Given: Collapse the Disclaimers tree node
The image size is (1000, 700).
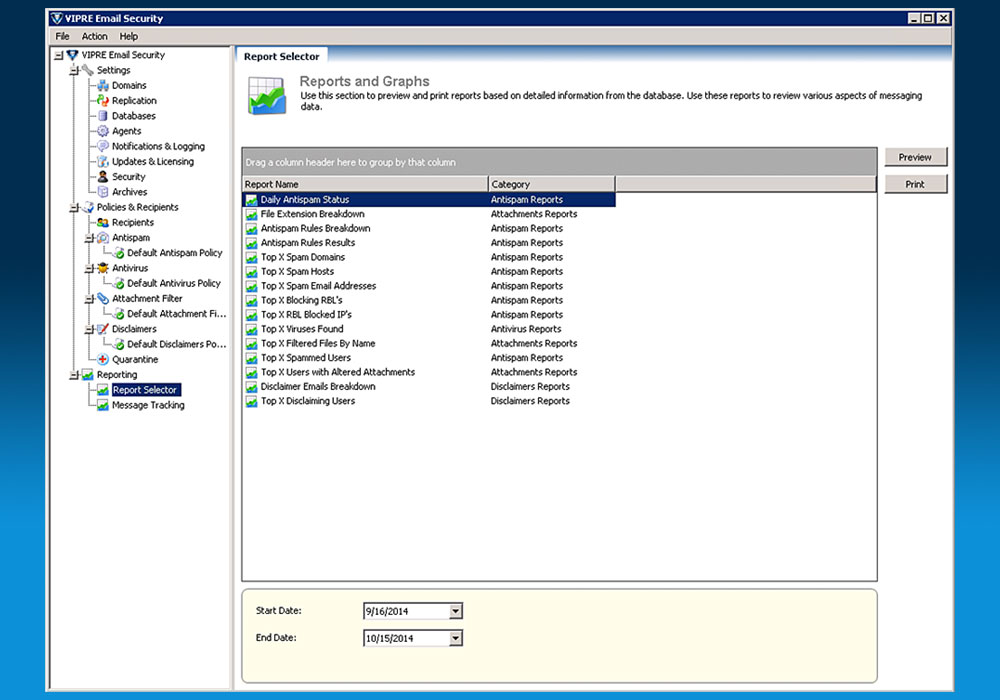Looking at the screenshot, I should tap(89, 330).
